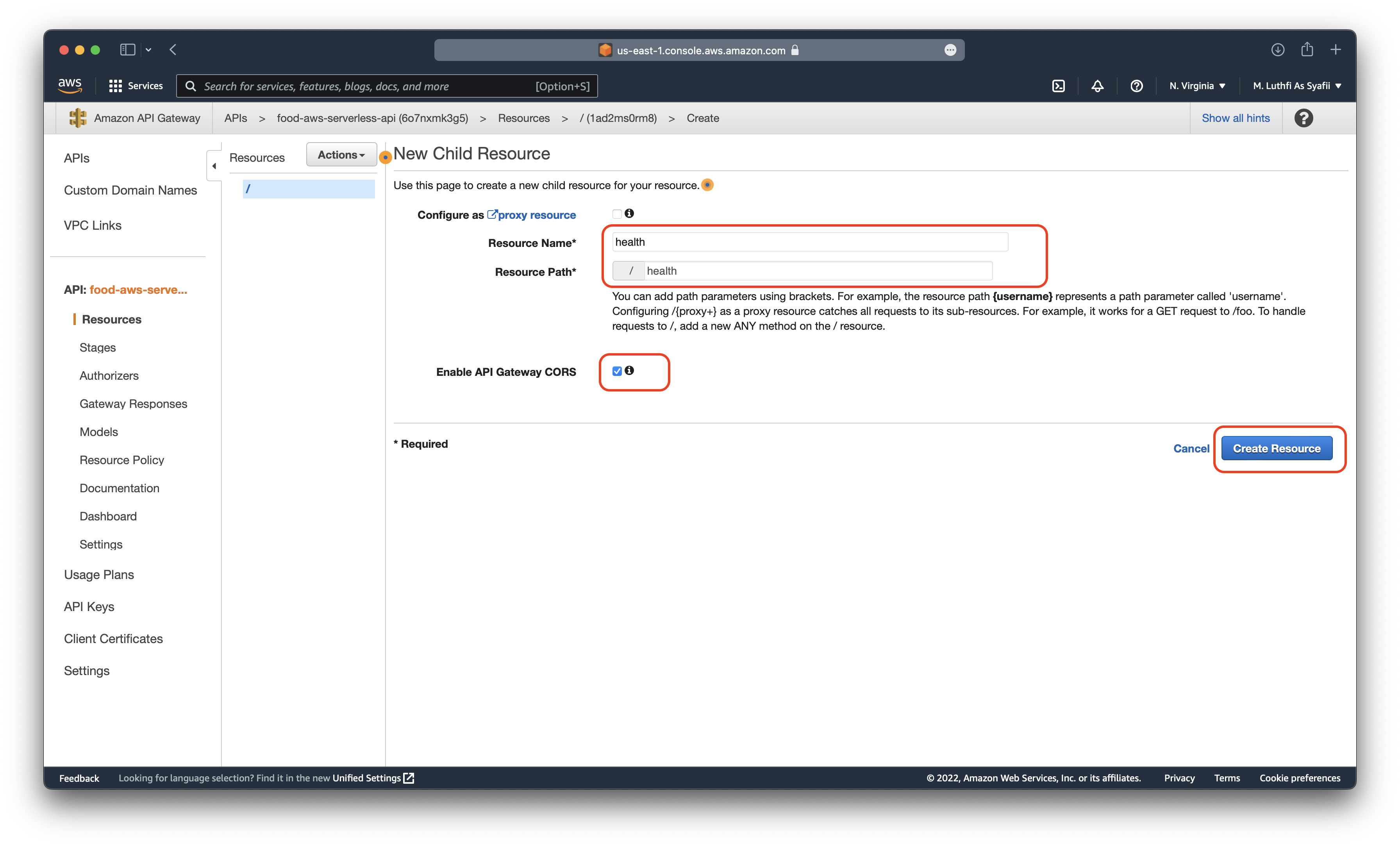
Task: Select Resources under the API
Action: [x=111, y=320]
